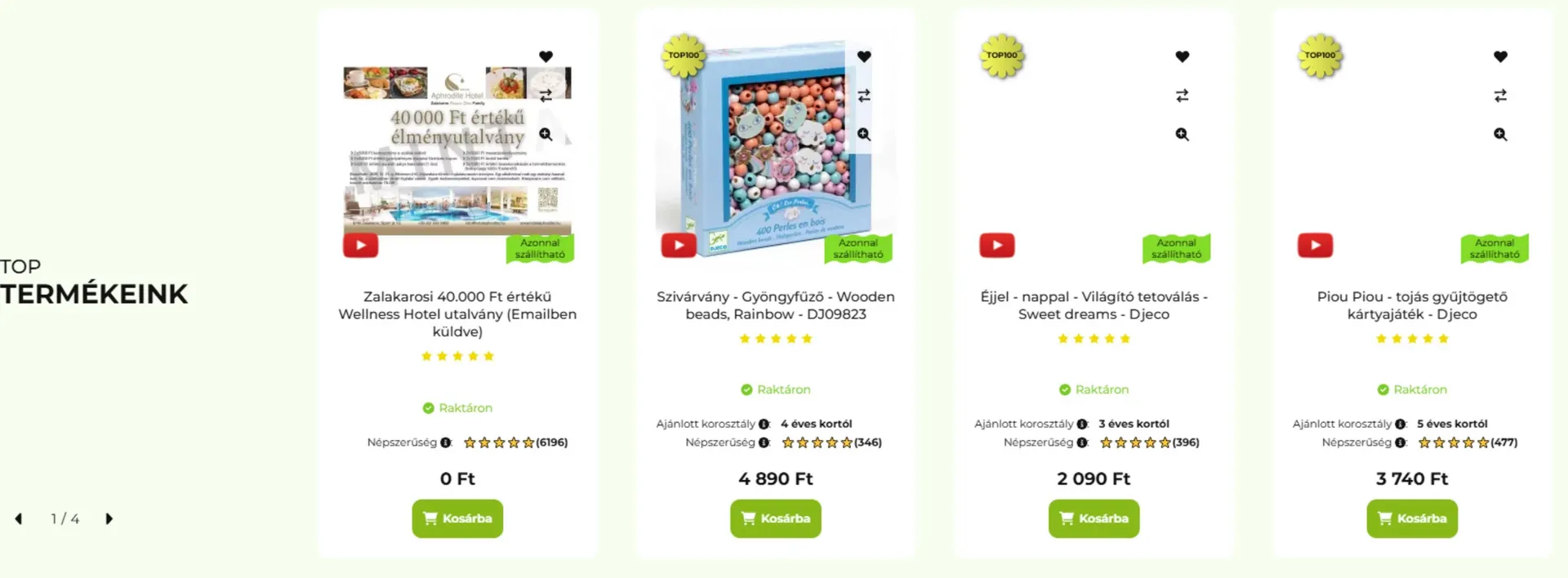Image resolution: width=1568 pixels, height=578 pixels.
Task: Show info for Ajánlott korosztály on beads
Action: pos(764,424)
